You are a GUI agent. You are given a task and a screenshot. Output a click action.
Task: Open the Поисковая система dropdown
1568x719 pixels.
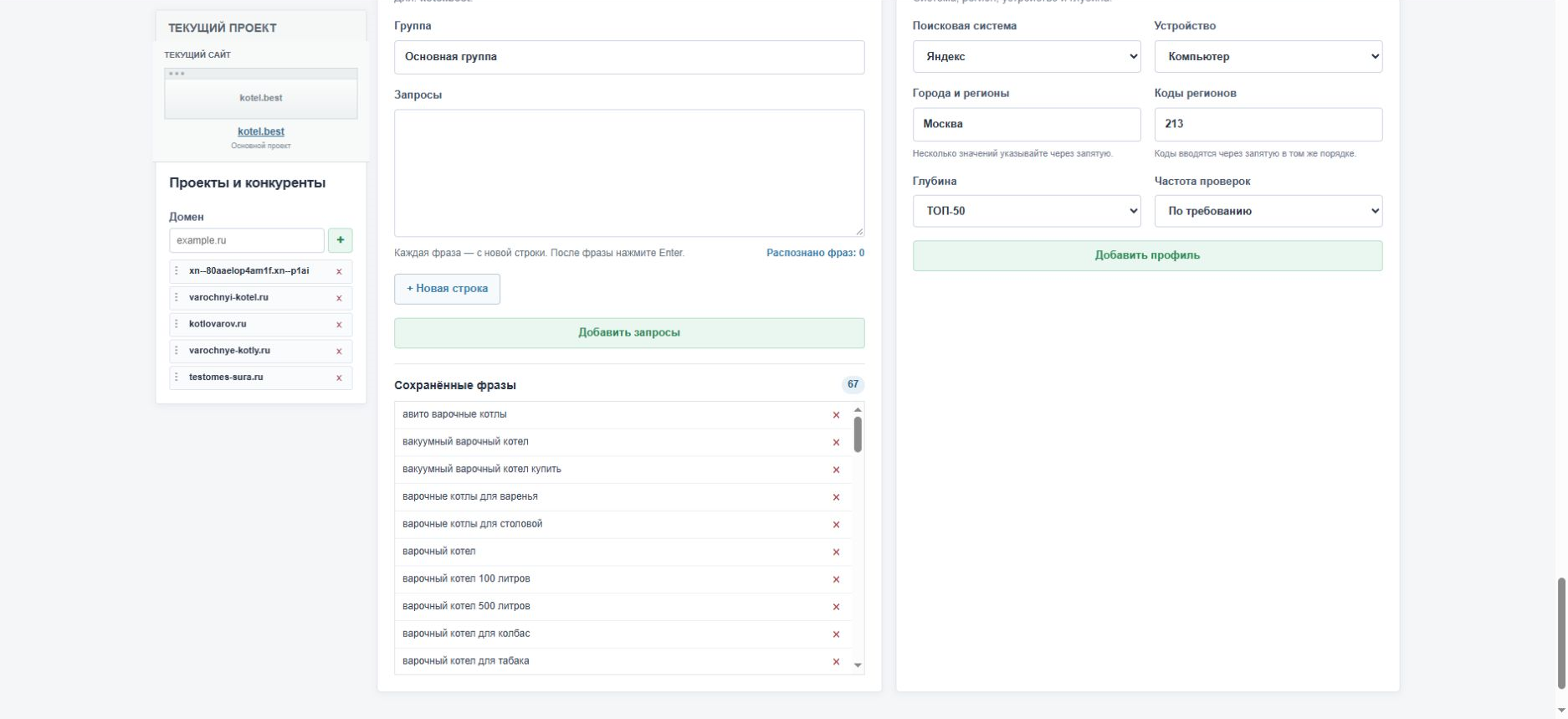coord(1027,57)
